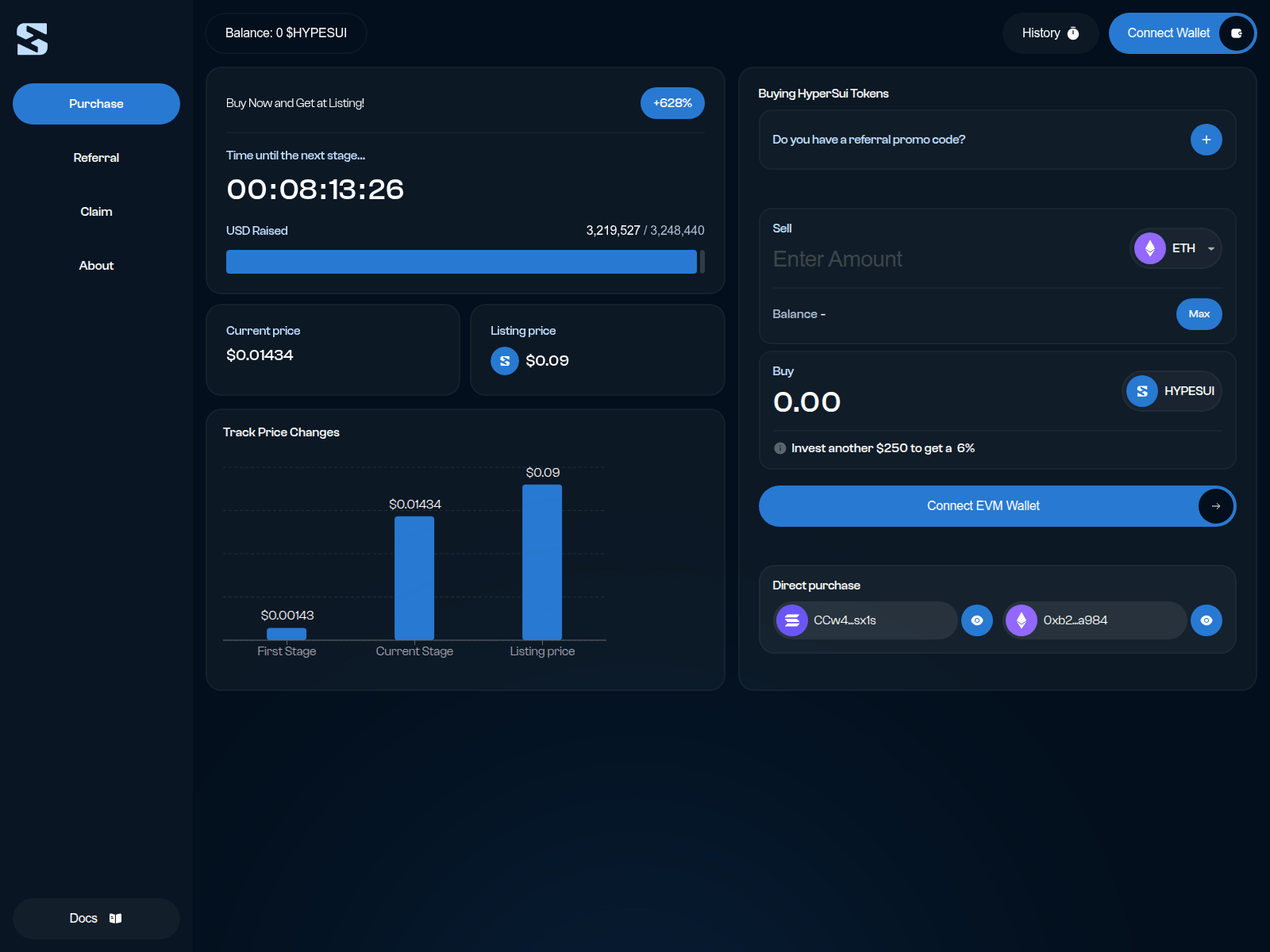
Task: Click the Balance: 0 $HYPESUI pill
Action: (x=286, y=33)
